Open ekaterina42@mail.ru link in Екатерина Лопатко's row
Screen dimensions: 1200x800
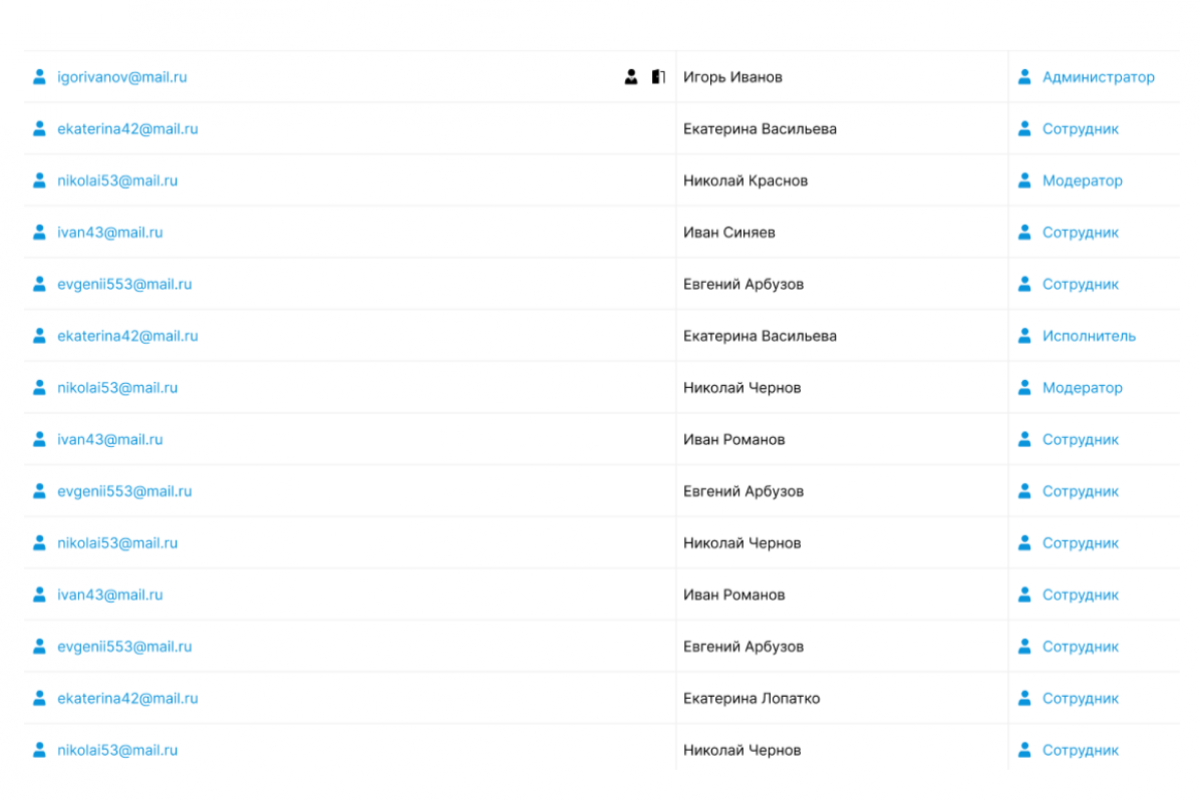tap(127, 698)
